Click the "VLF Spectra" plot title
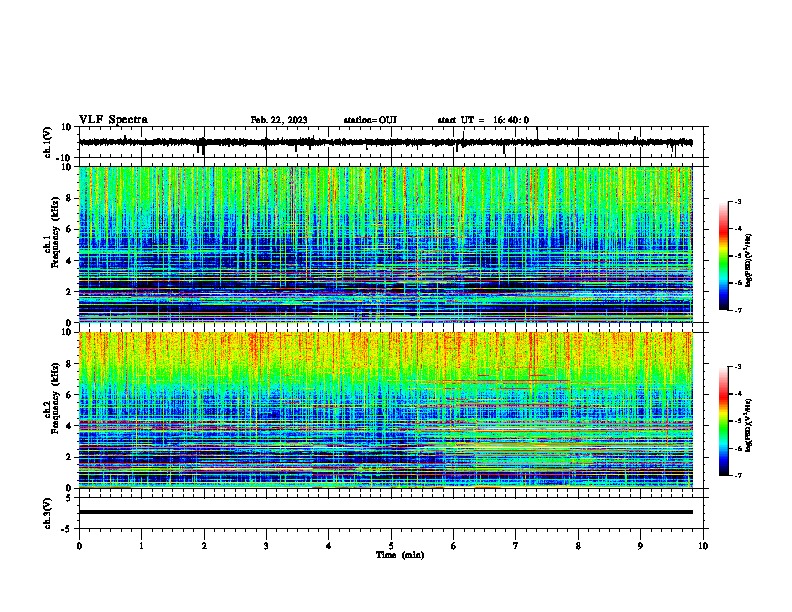This screenshot has height=612, width=792. pyautogui.click(x=113, y=120)
